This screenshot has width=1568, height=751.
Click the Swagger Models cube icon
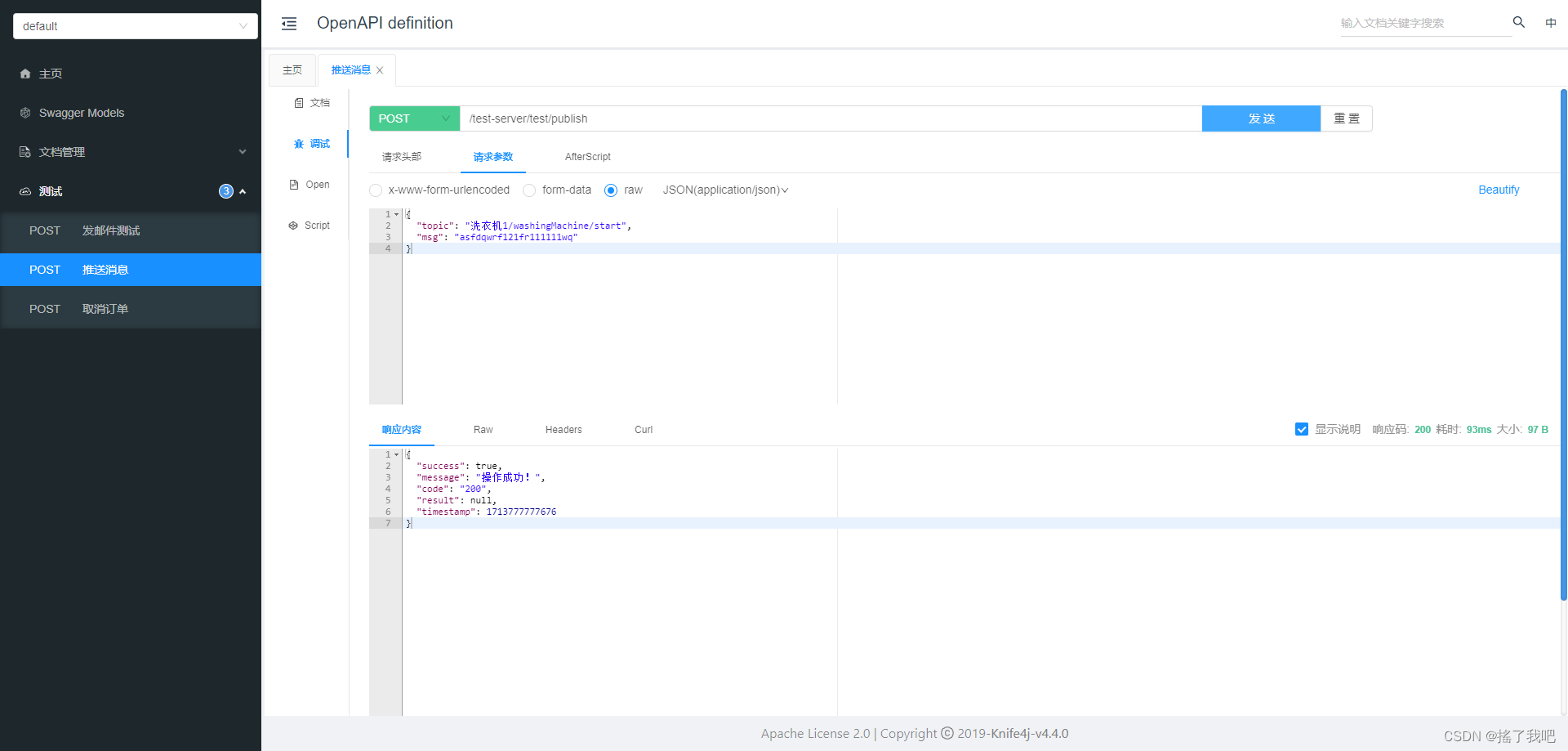coord(25,113)
